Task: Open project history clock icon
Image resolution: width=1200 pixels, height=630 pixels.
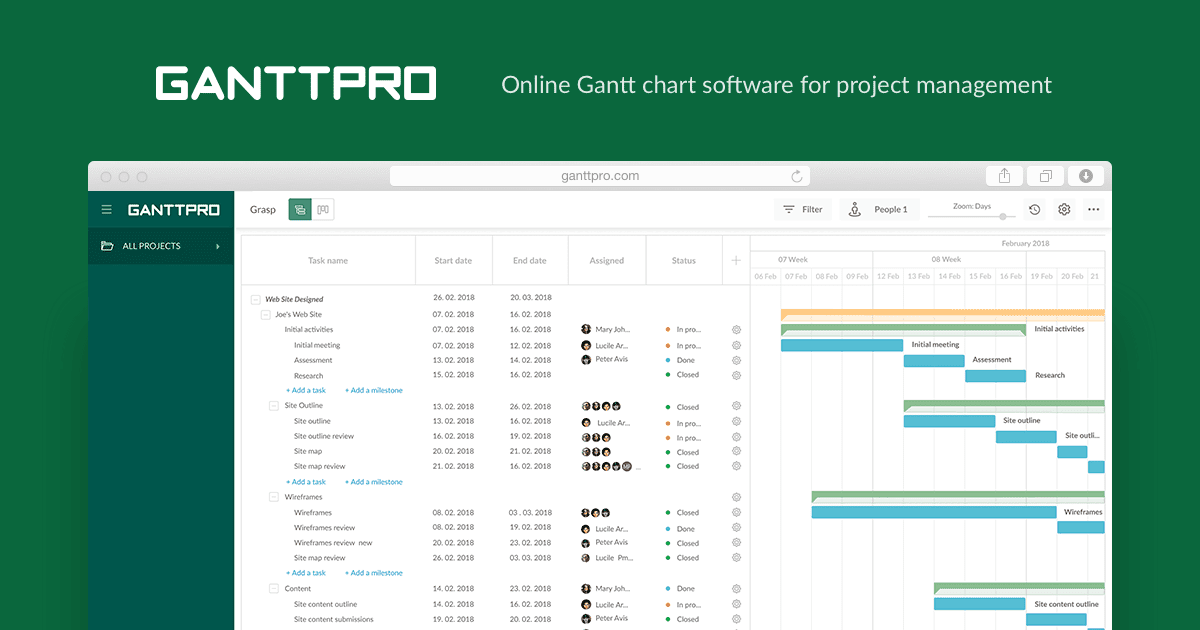Action: point(1035,210)
